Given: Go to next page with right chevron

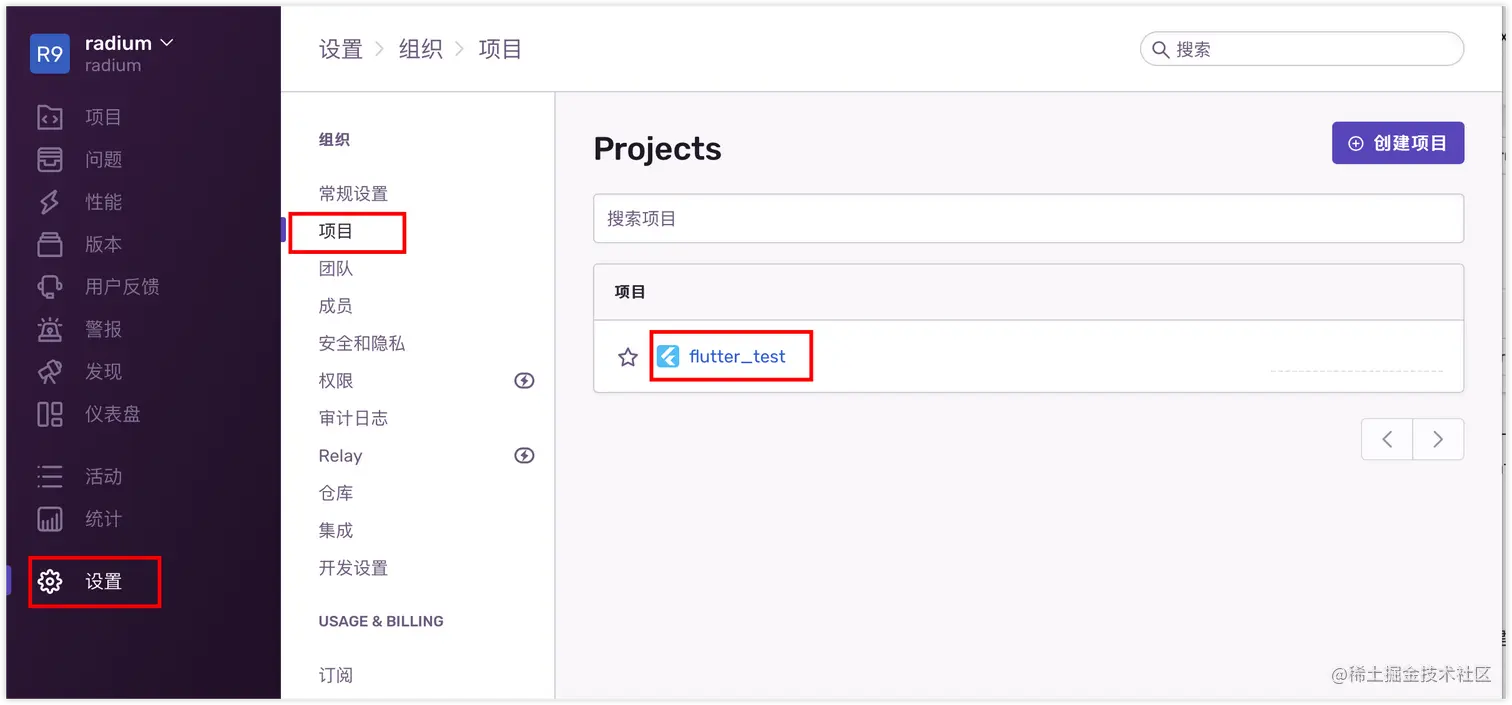Looking at the screenshot, I should [x=1438, y=439].
